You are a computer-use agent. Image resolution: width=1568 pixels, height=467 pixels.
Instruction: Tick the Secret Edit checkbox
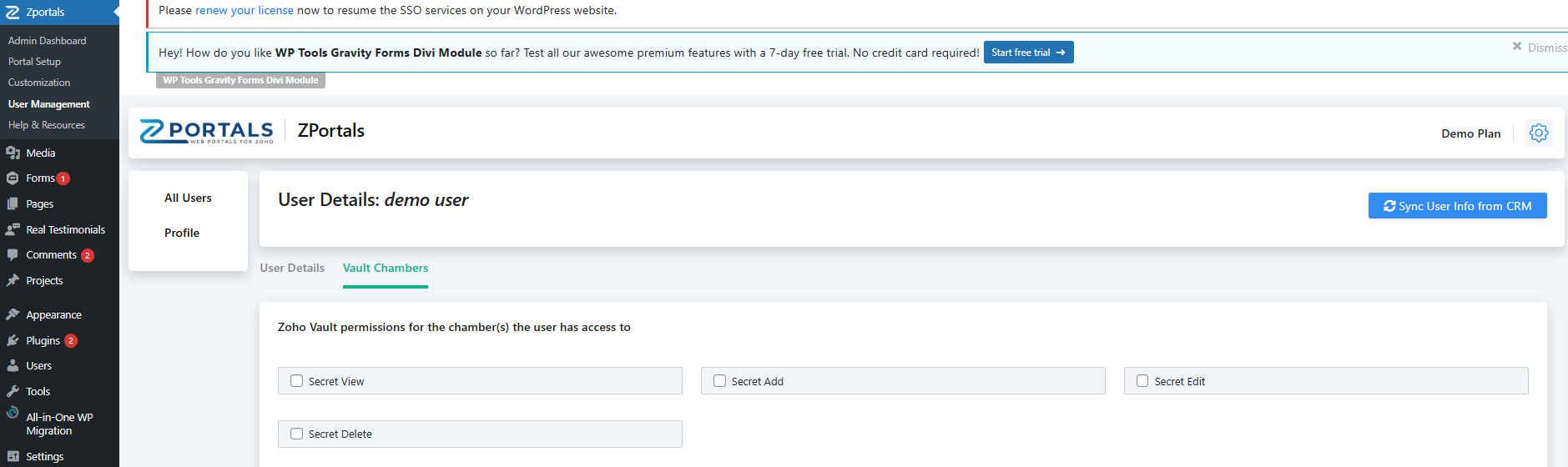pyautogui.click(x=1142, y=381)
